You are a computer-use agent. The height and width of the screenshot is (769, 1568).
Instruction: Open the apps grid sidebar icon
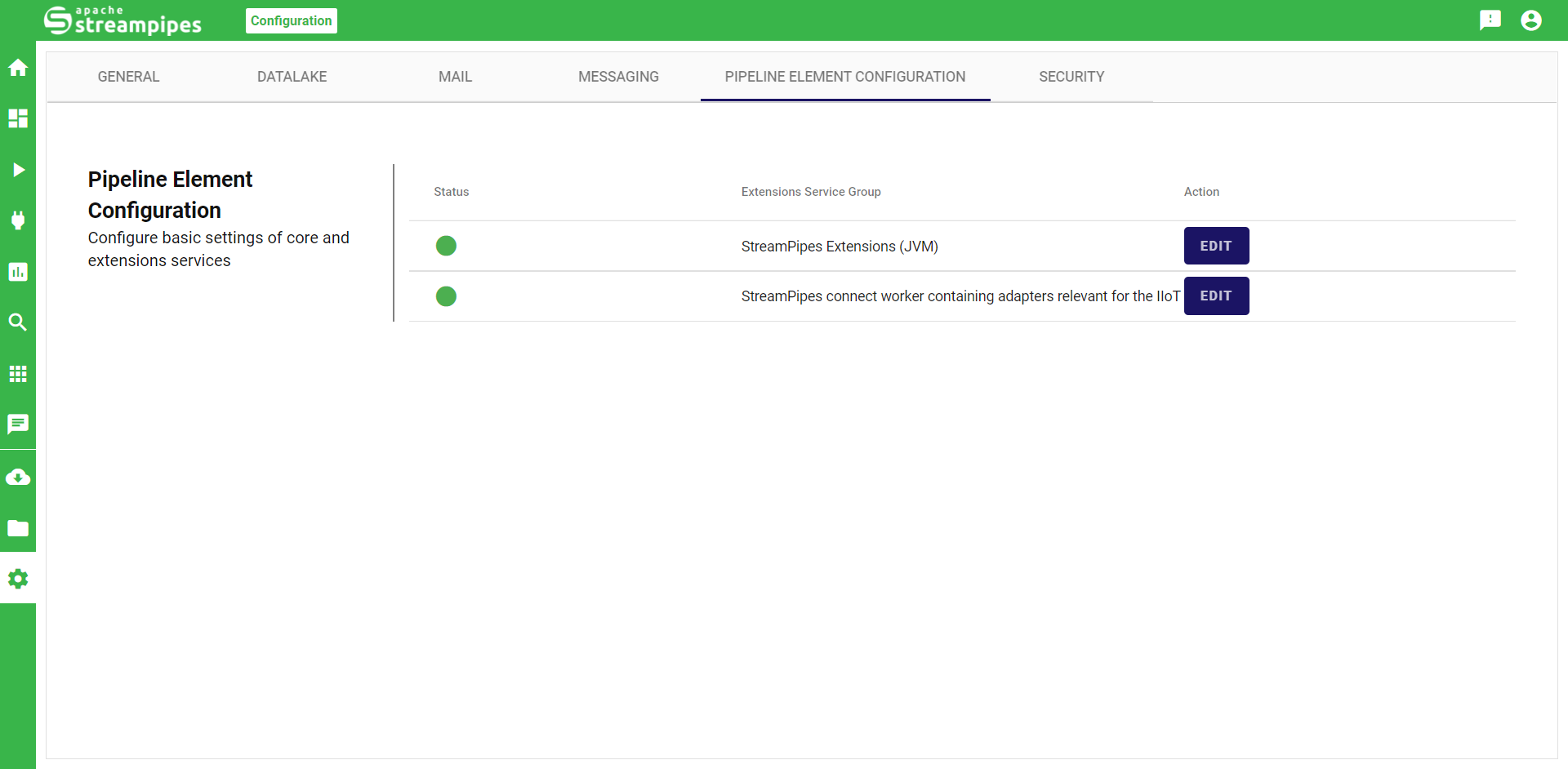[18, 374]
